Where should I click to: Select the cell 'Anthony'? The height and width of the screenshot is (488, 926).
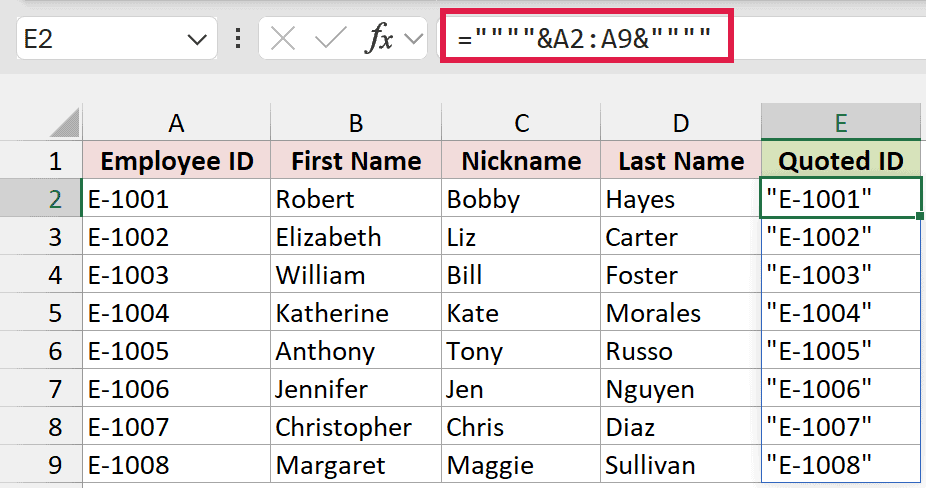point(356,350)
